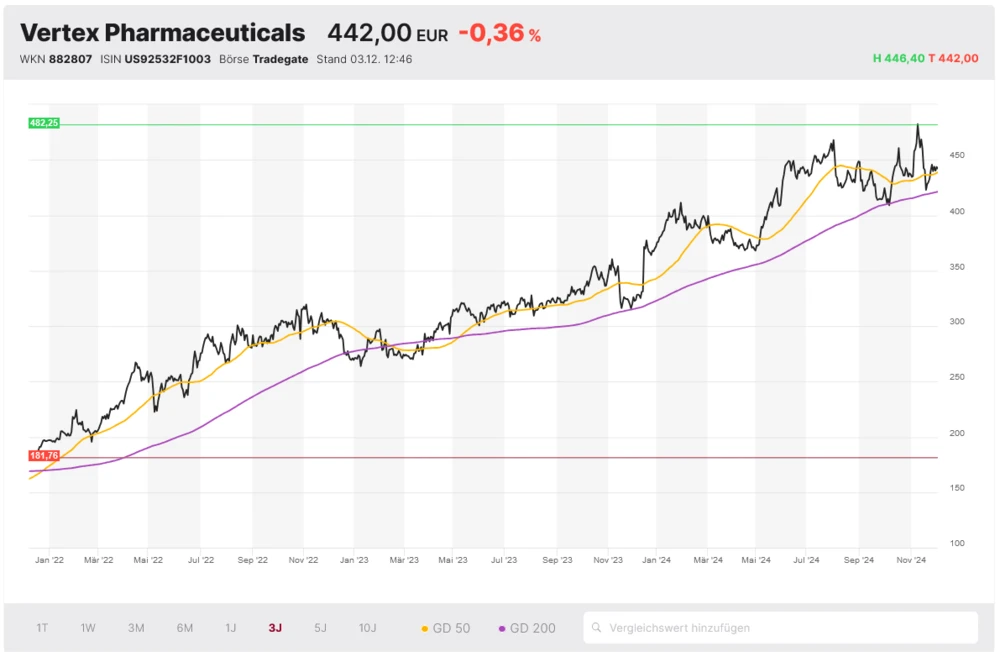Select the 6M timeframe button

[x=184, y=628]
